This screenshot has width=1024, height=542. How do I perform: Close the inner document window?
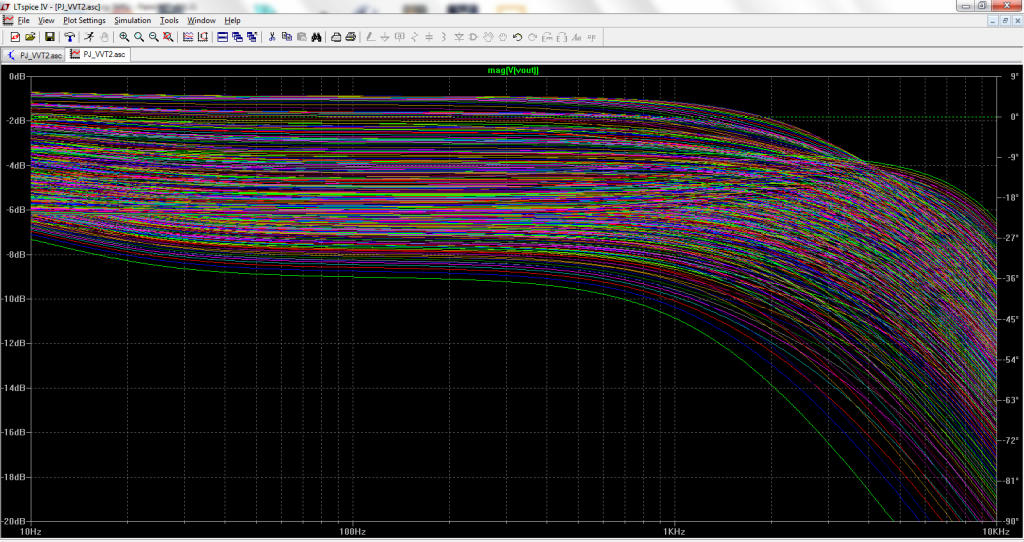click(1017, 21)
